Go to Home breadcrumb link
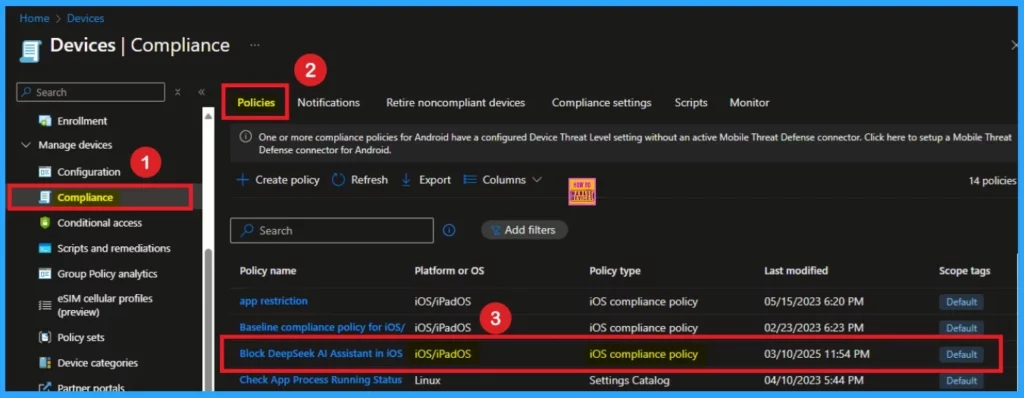1024x398 pixels. click(x=34, y=18)
